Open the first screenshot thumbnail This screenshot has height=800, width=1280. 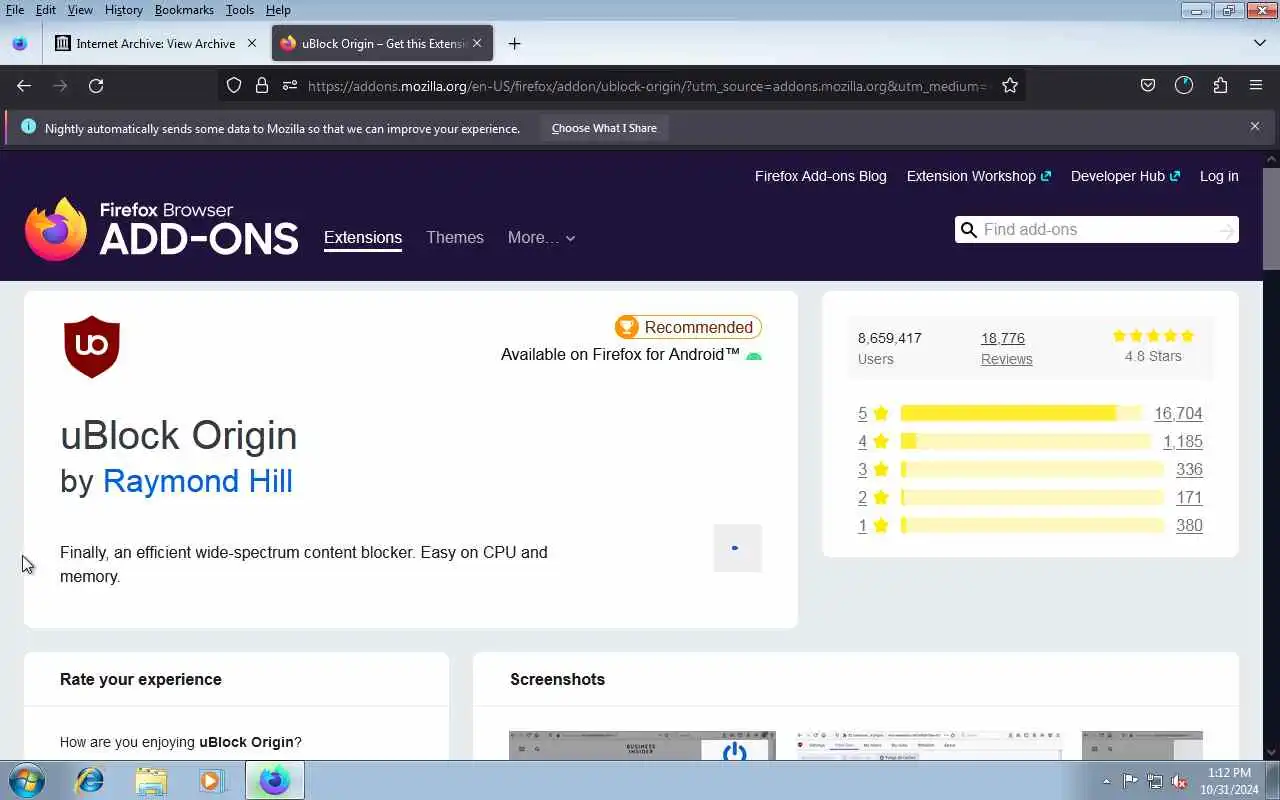tap(642, 745)
